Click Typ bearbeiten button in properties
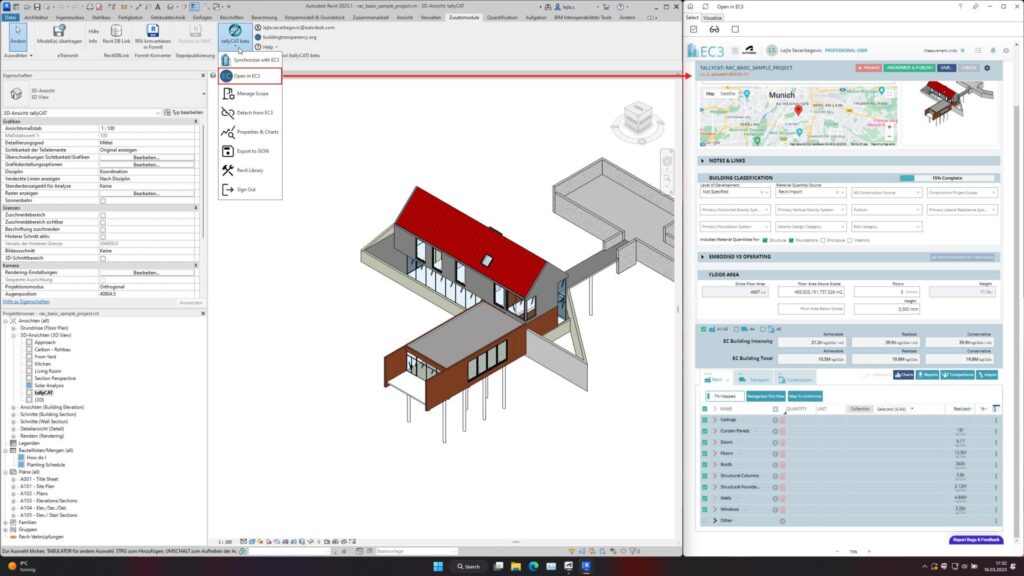 (184, 112)
